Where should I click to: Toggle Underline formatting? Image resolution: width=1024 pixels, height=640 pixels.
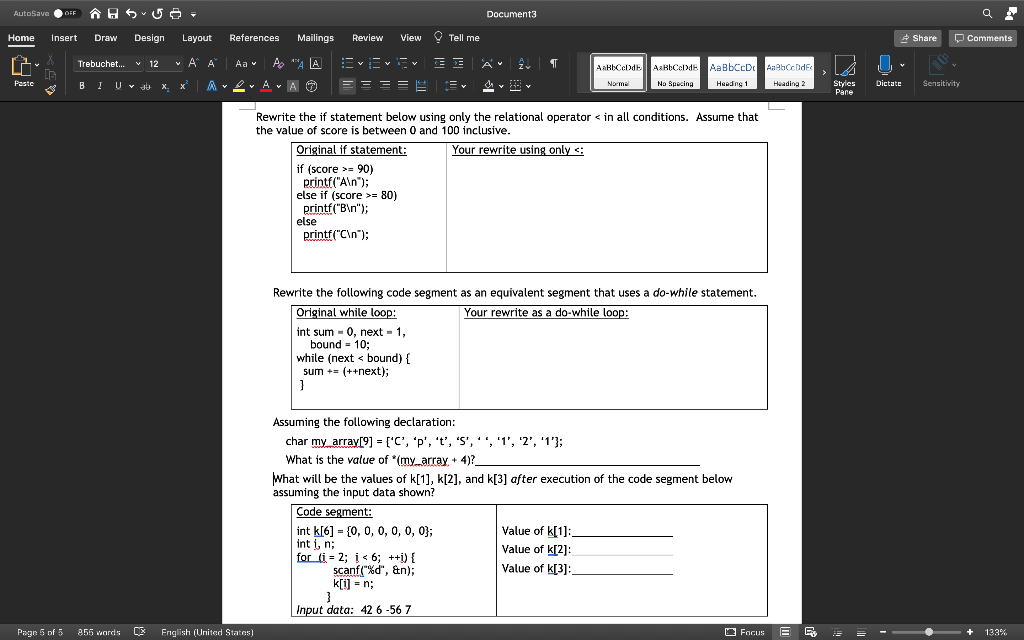(x=117, y=86)
